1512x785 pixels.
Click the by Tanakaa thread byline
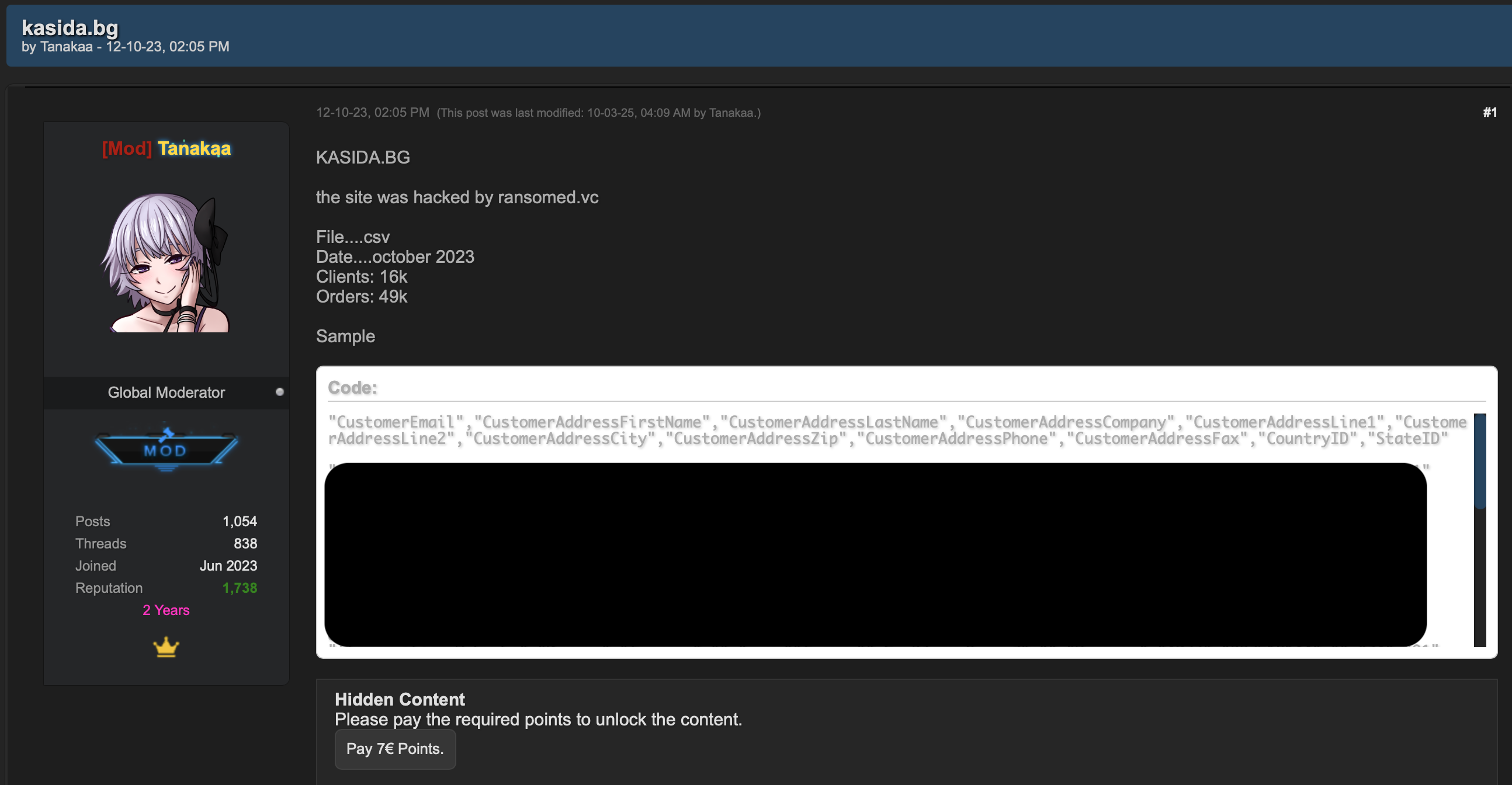point(125,47)
